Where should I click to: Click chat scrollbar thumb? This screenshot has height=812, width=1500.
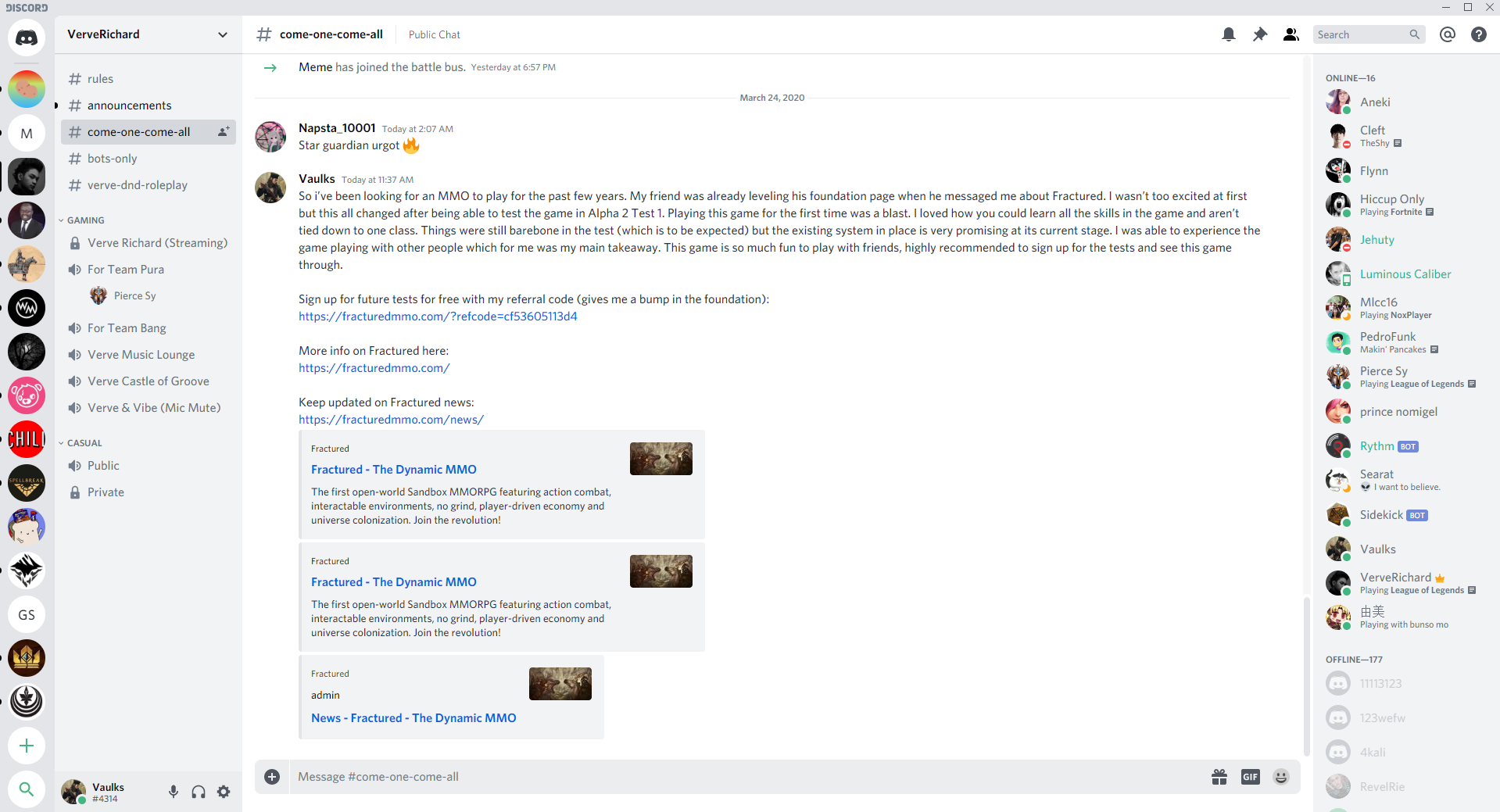click(x=1306, y=676)
